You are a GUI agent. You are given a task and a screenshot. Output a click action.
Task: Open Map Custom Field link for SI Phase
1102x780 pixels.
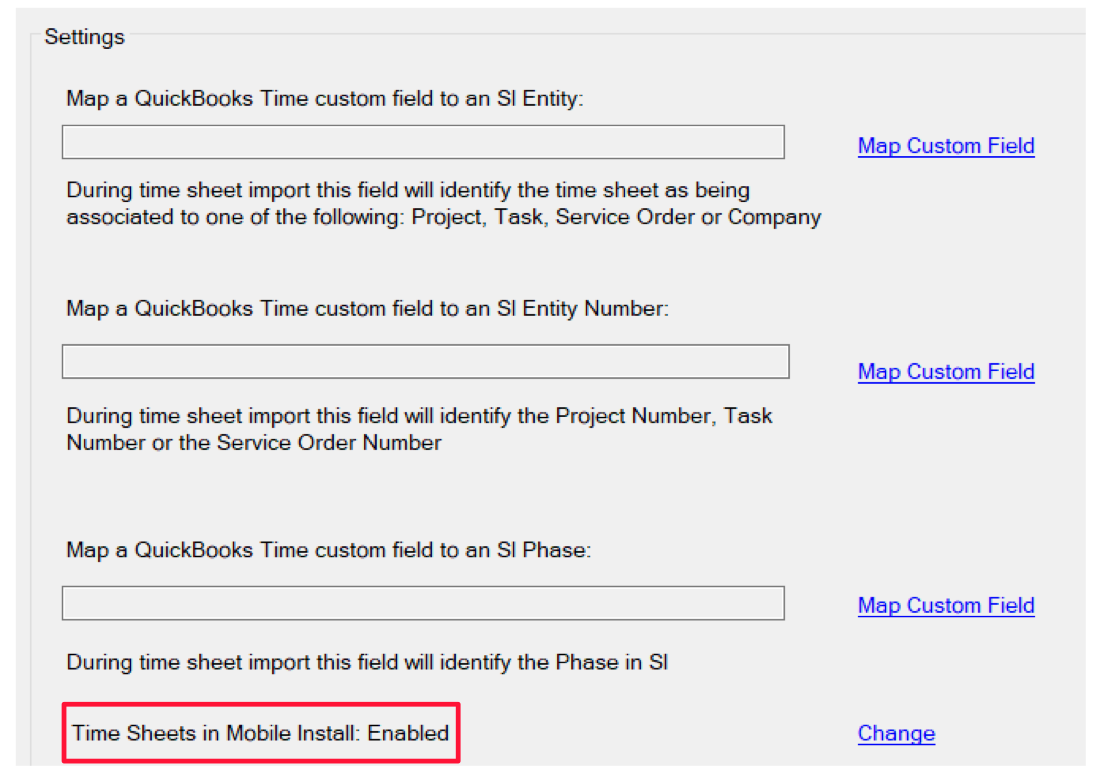(945, 605)
